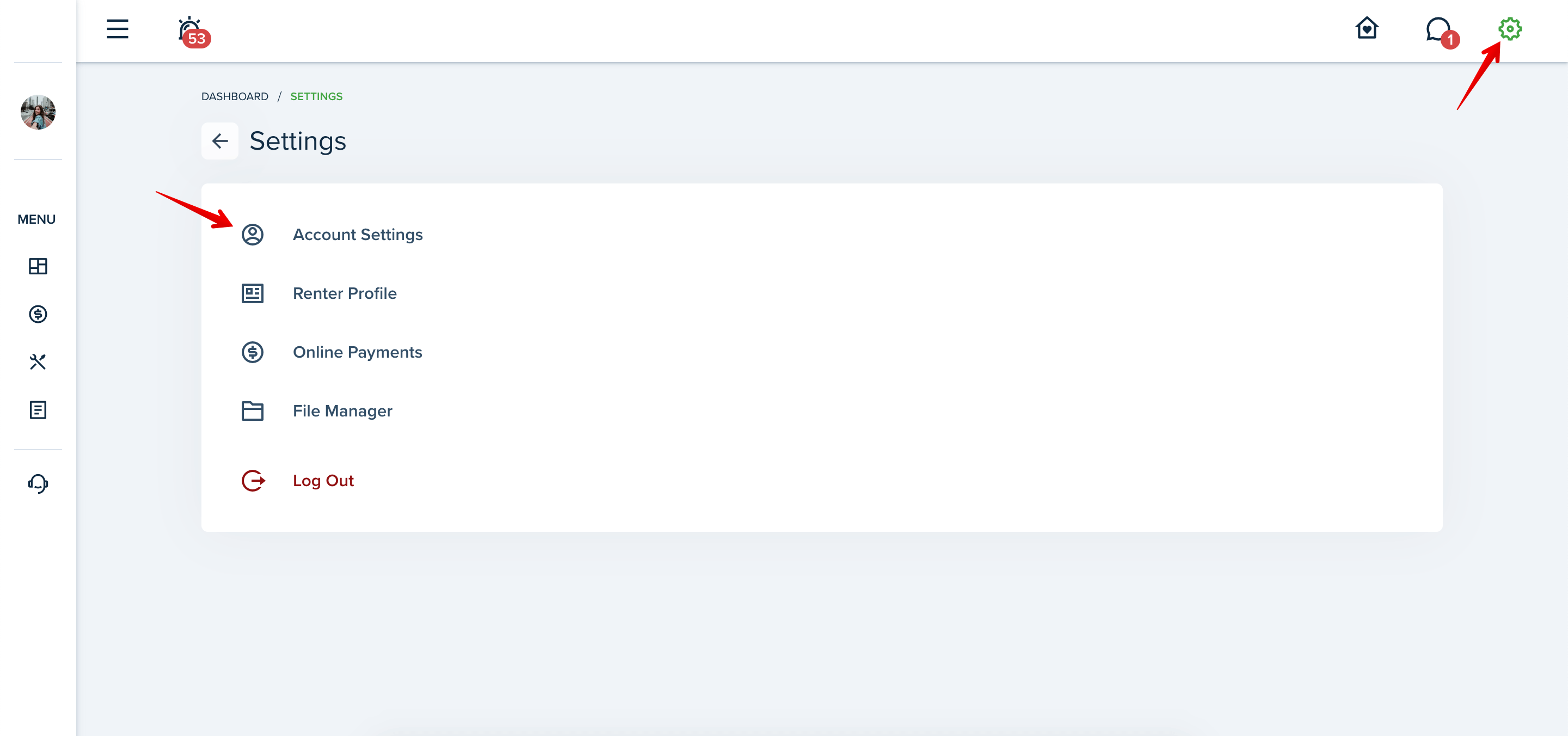
Task: Click the green settings gear icon
Action: pos(1510,29)
